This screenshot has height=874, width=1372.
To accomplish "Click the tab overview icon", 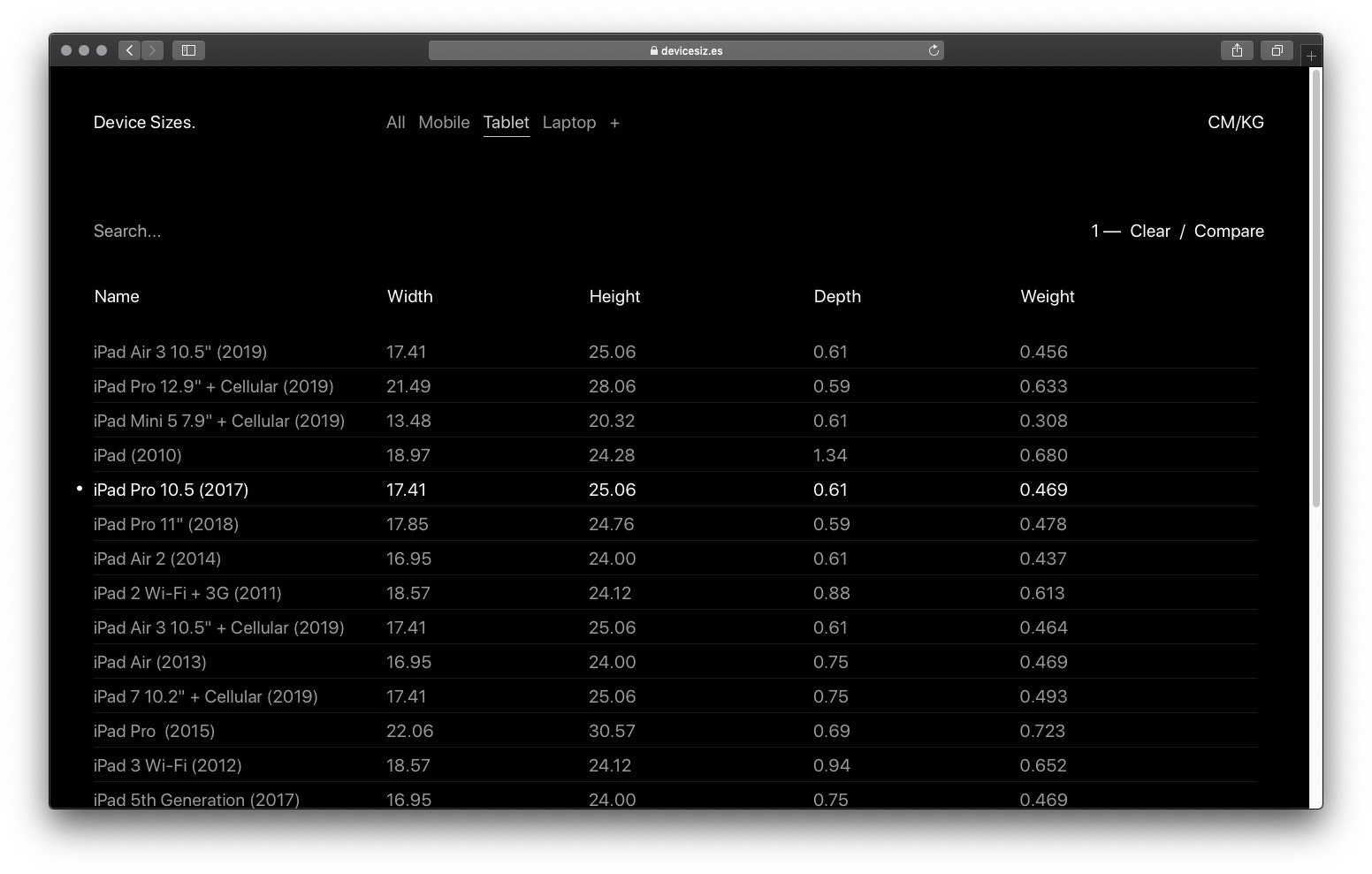I will coord(1277,50).
